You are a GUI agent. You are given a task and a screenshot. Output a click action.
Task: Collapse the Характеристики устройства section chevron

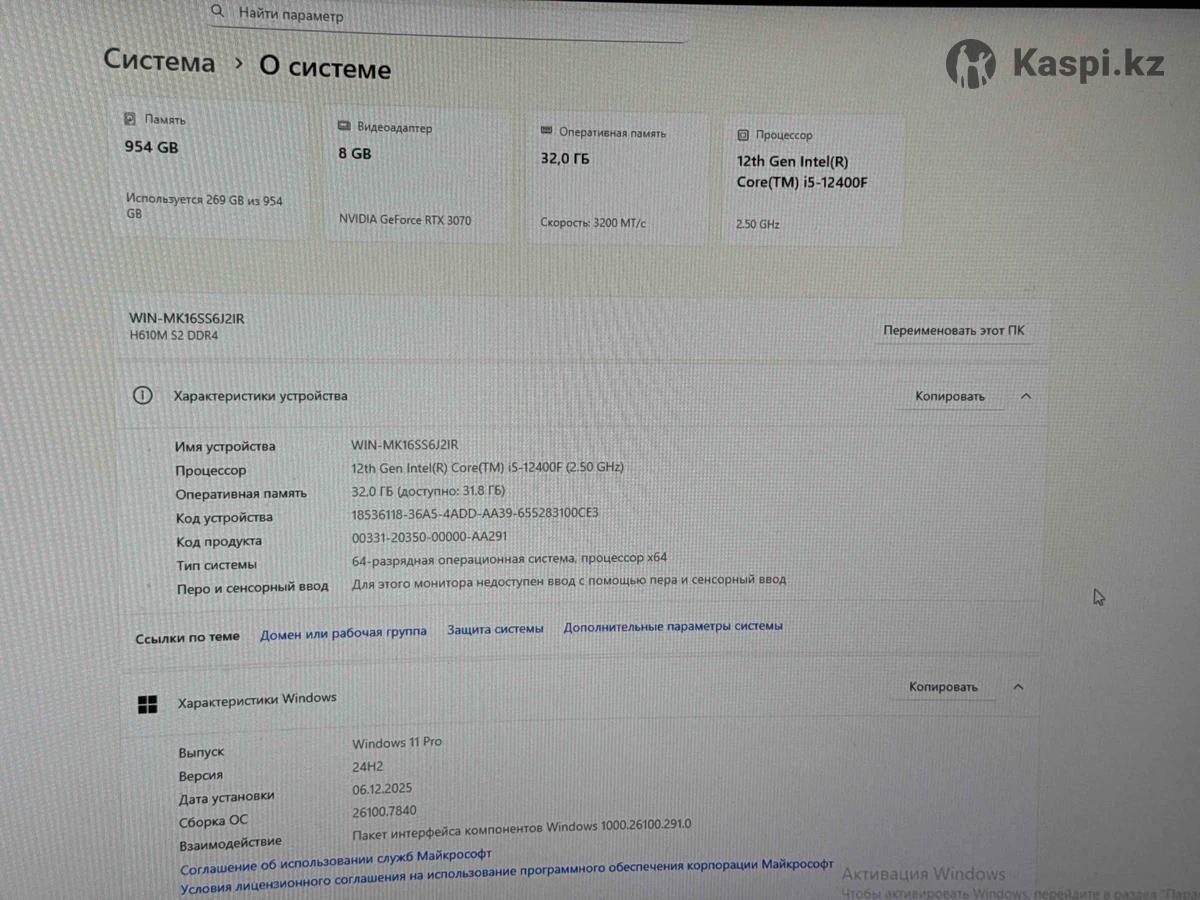[1026, 397]
